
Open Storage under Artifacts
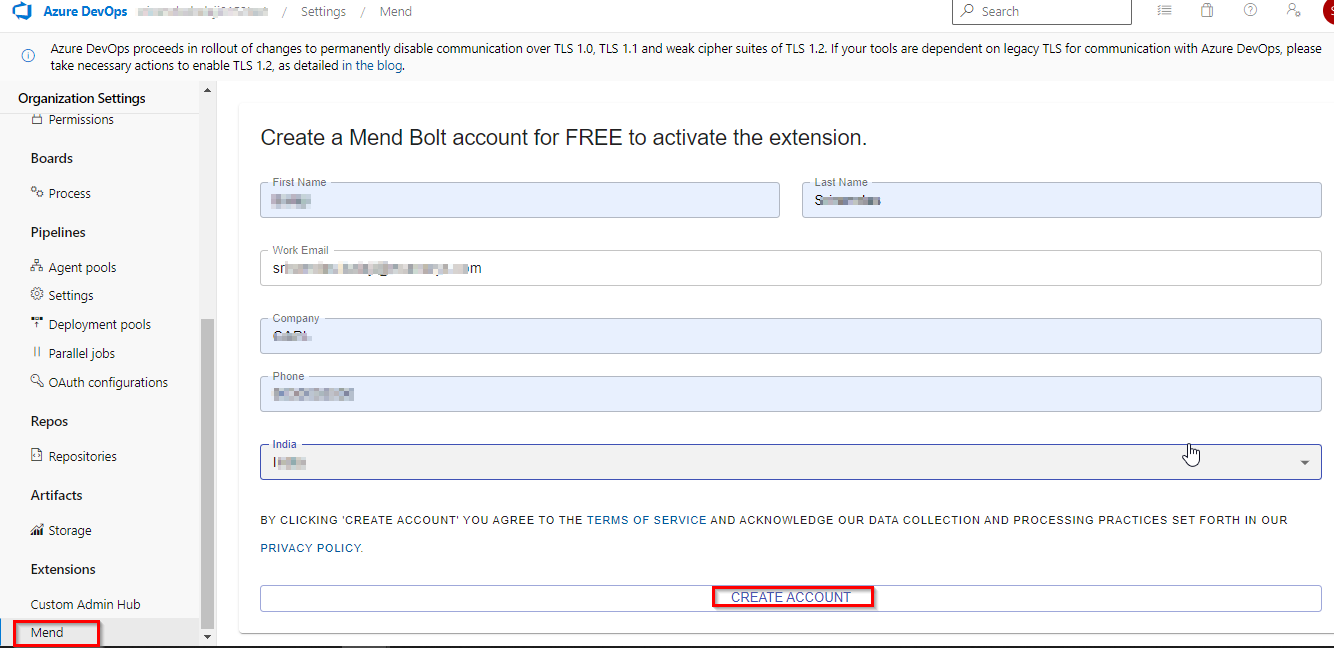70,530
